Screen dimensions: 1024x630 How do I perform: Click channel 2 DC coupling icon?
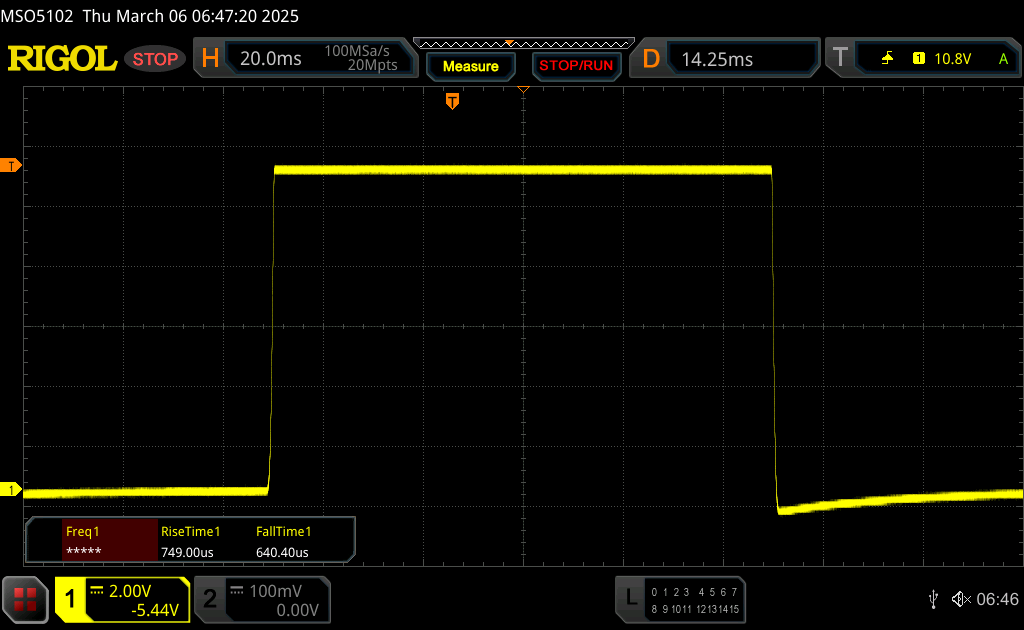pos(236,591)
